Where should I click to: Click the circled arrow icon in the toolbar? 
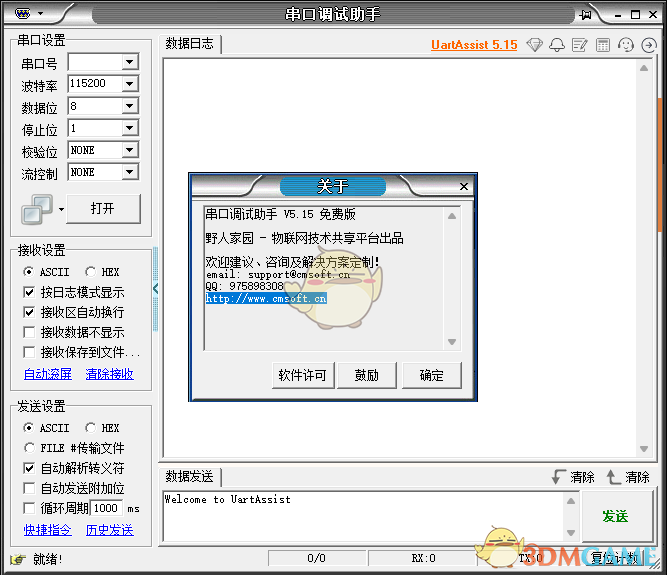click(649, 45)
